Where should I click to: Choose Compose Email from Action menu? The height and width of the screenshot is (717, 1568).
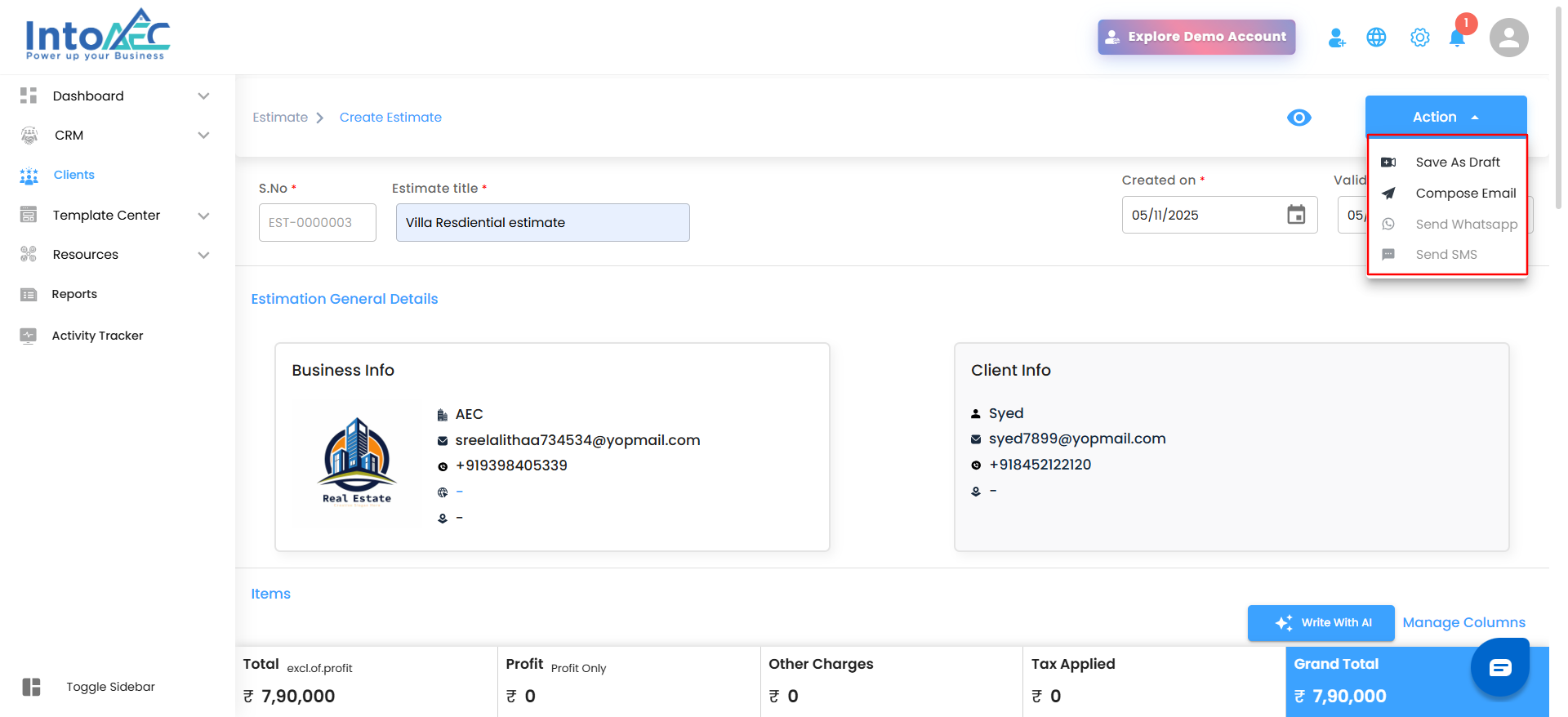click(1465, 193)
